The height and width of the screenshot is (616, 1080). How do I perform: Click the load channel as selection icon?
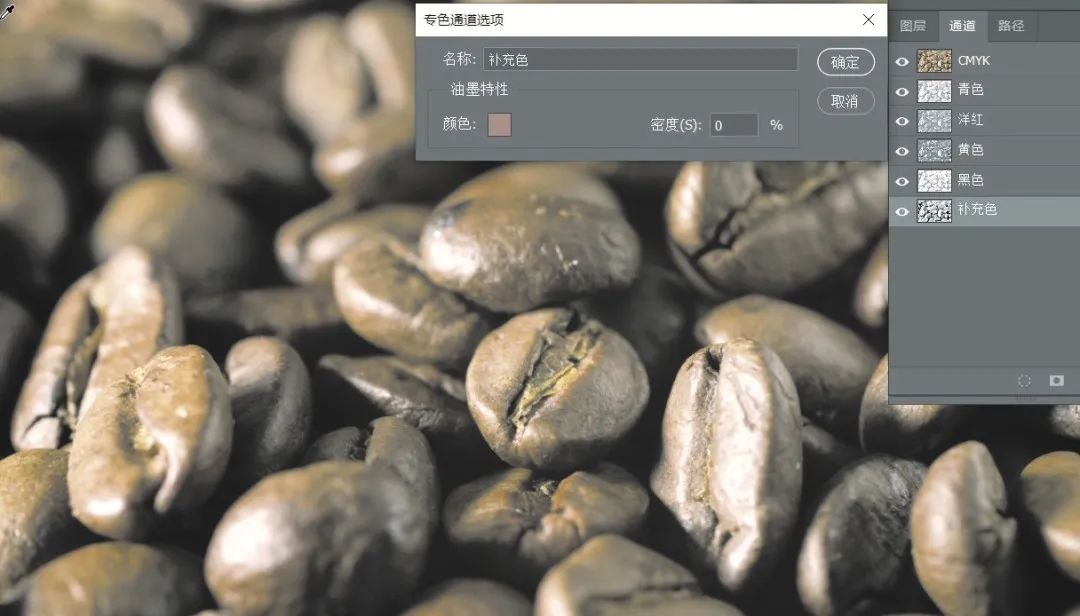[1024, 381]
